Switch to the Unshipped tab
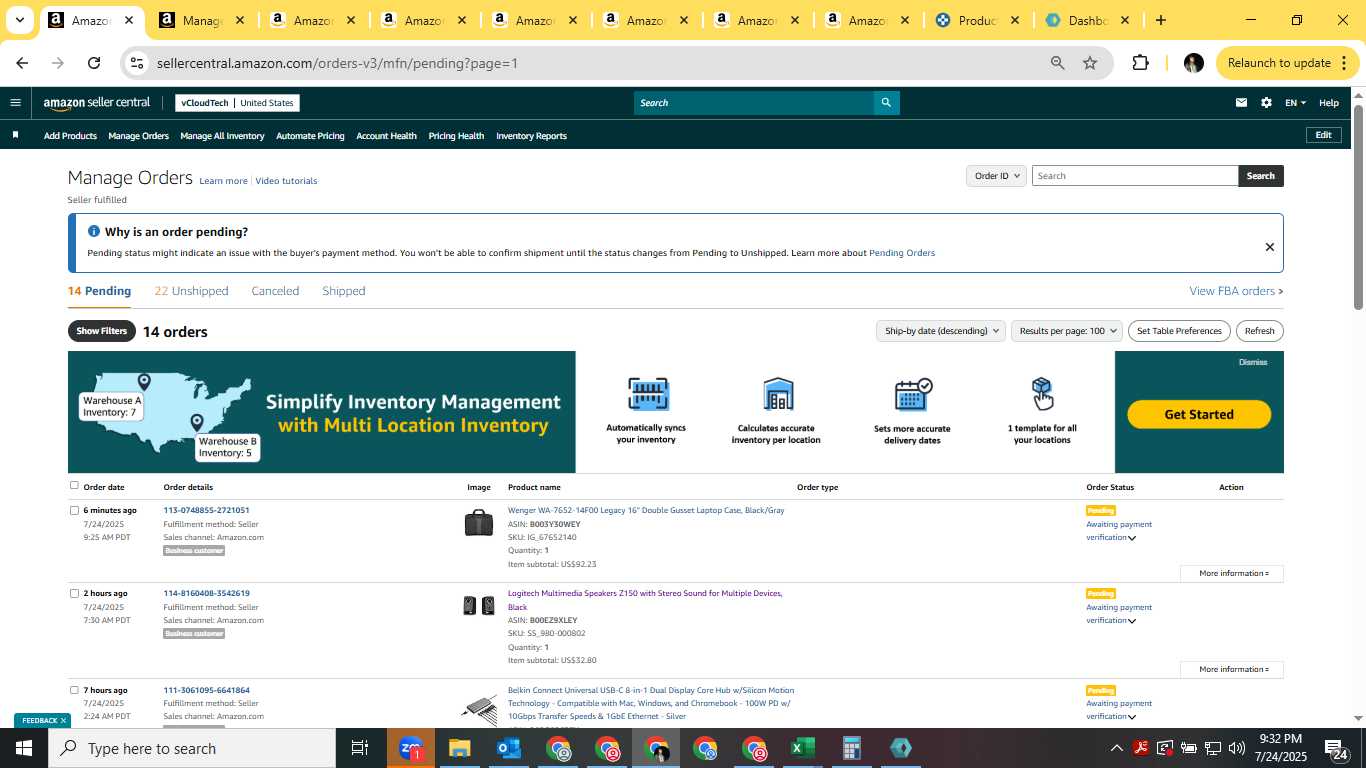This screenshot has width=1366, height=768. [192, 291]
